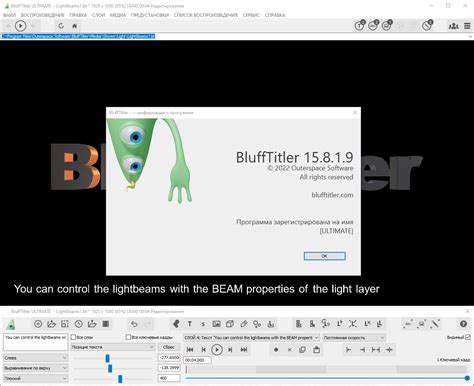Open the ПРАВКА menu
474x386 pixels.
[78, 15]
